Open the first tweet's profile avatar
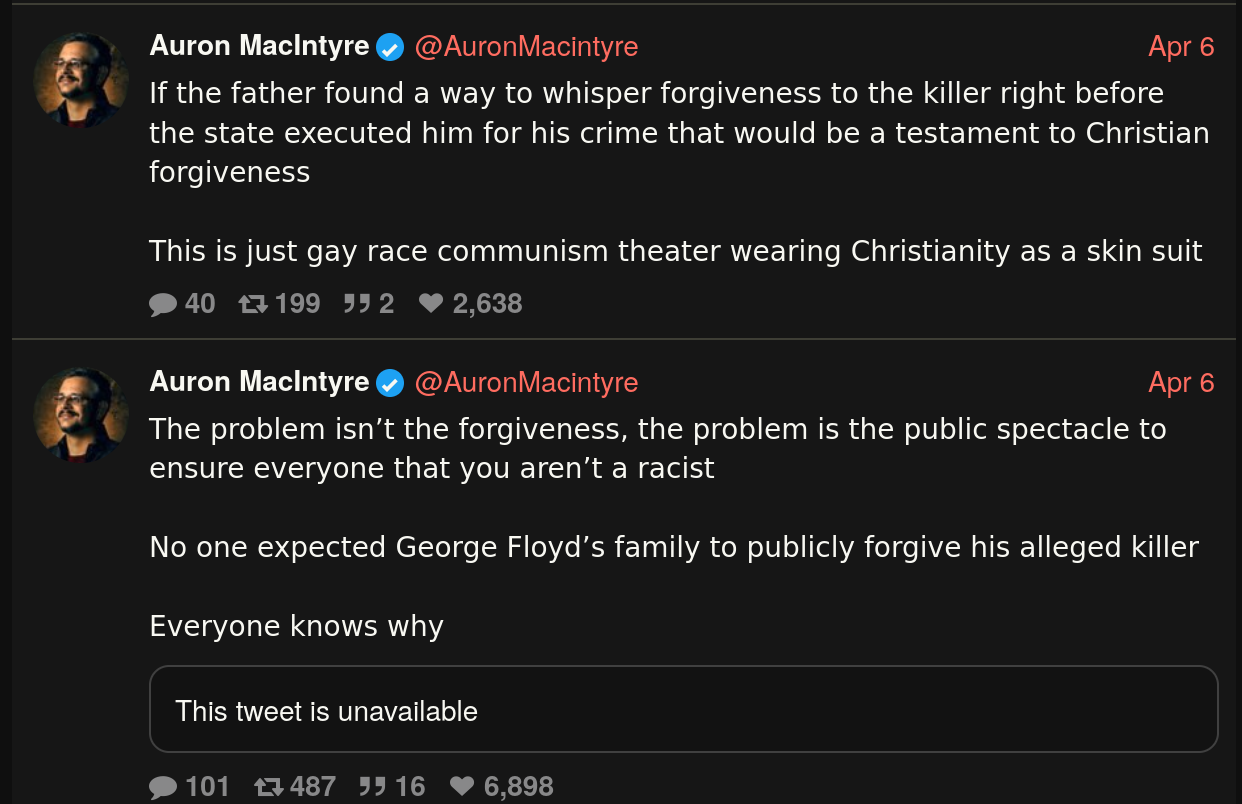1242x804 pixels. pyautogui.click(x=81, y=80)
